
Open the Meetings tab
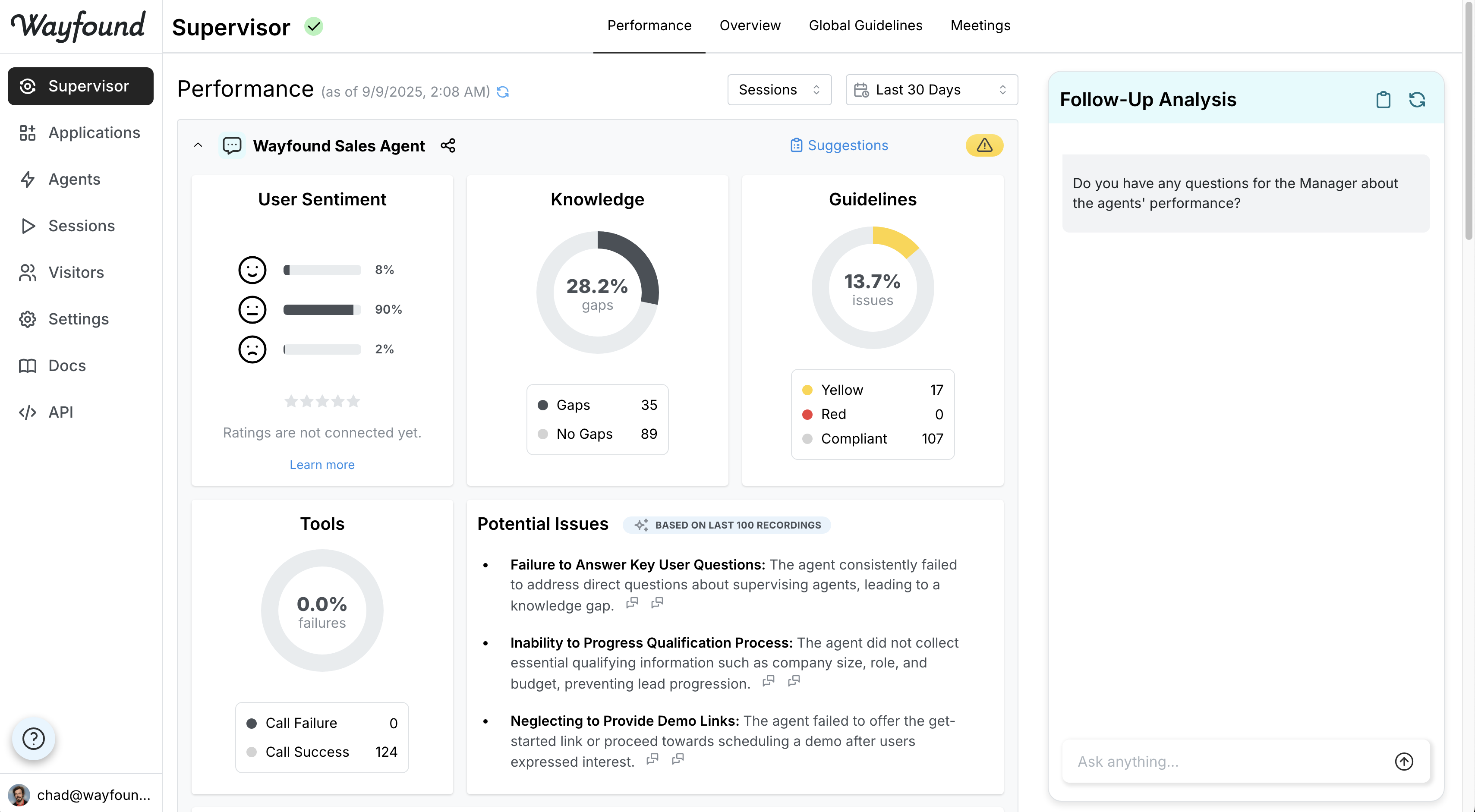(x=980, y=26)
